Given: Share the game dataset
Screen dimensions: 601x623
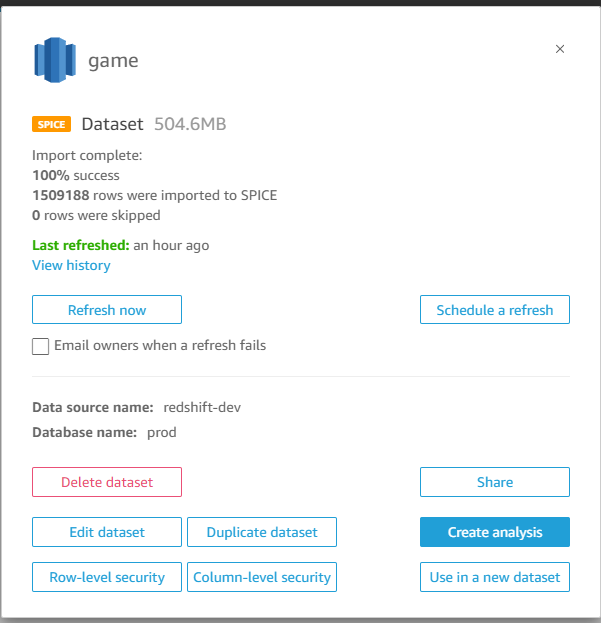Looking at the screenshot, I should (x=494, y=482).
